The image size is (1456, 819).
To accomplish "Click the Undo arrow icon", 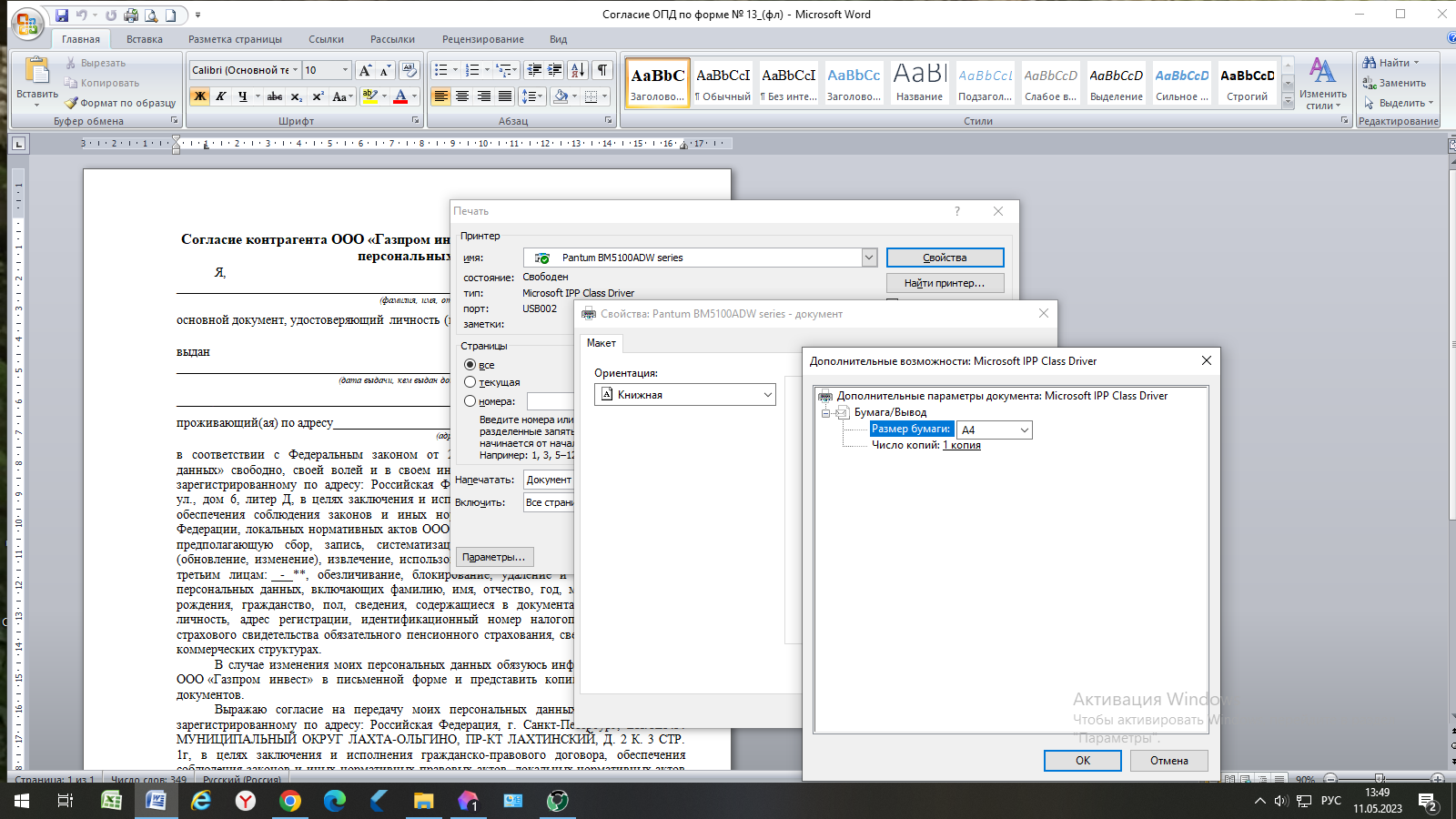I will click(82, 15).
